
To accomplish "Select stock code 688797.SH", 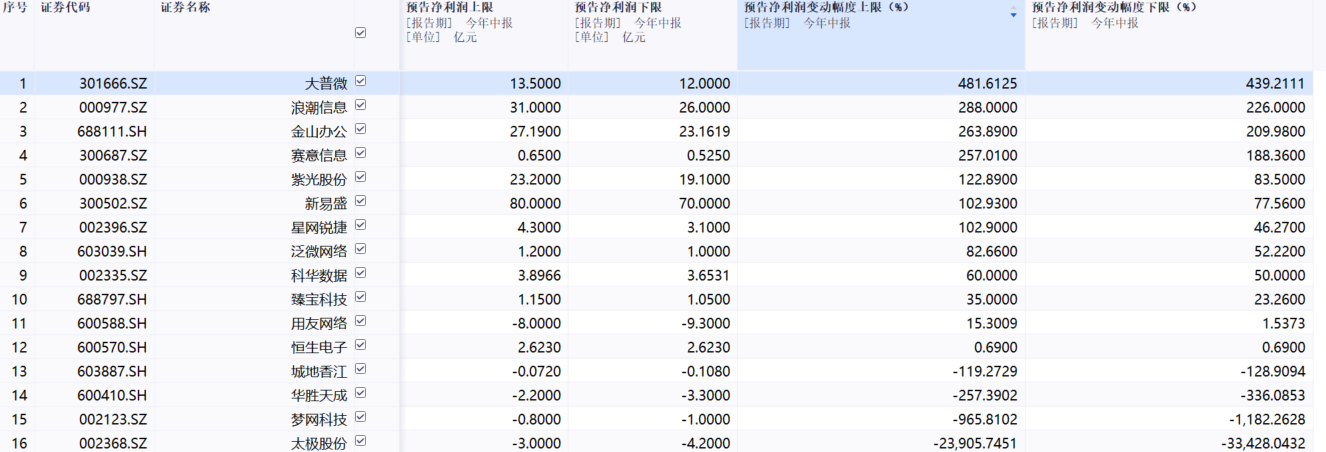I will point(112,299).
